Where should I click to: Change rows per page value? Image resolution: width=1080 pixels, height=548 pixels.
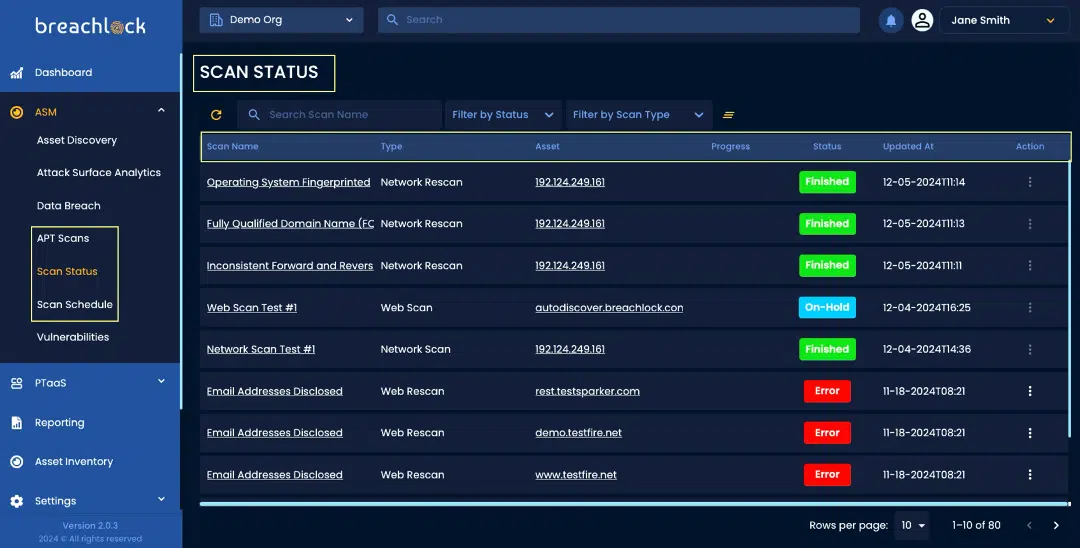912,525
